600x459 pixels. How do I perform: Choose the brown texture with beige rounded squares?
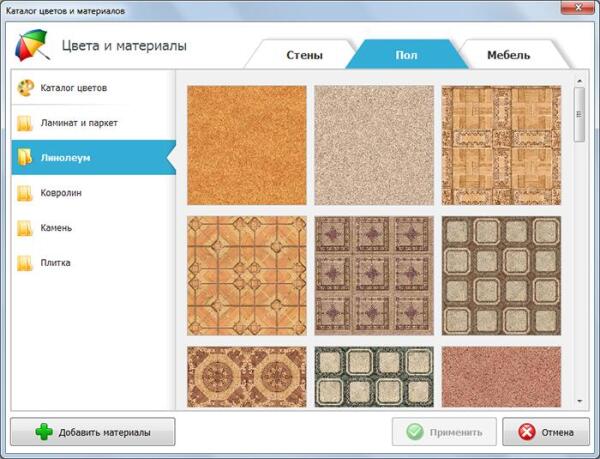501,275
